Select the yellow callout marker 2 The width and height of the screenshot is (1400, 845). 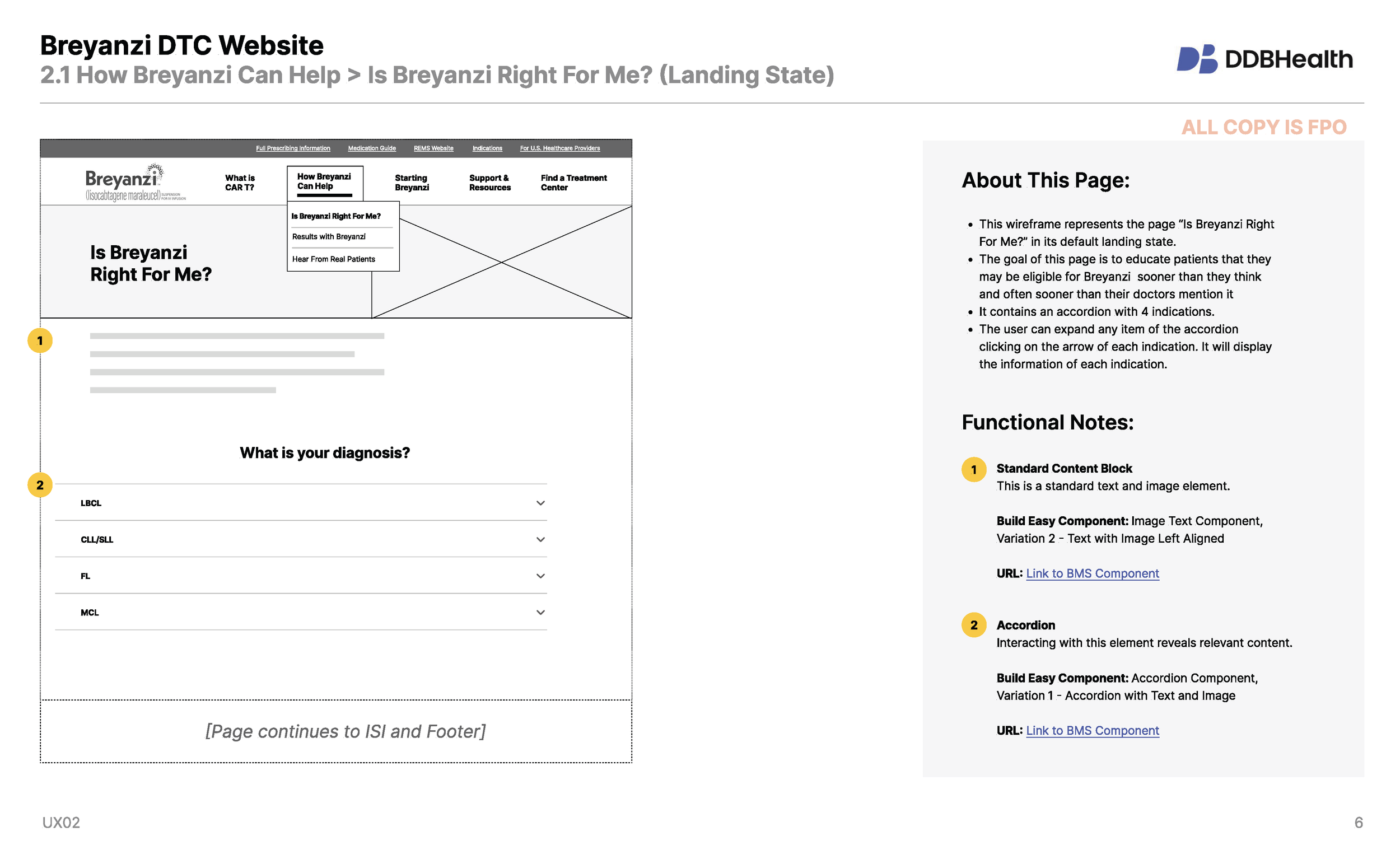(x=40, y=485)
